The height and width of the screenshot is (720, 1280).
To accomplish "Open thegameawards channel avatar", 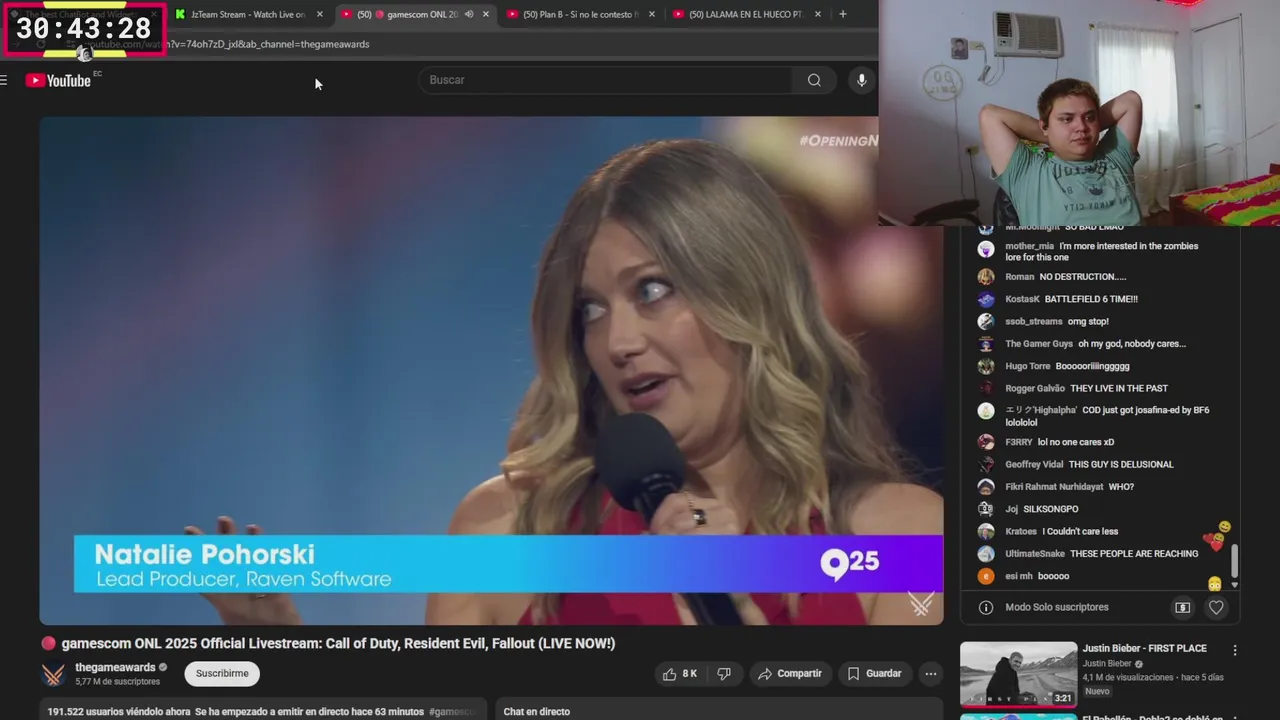I will pos(53,674).
